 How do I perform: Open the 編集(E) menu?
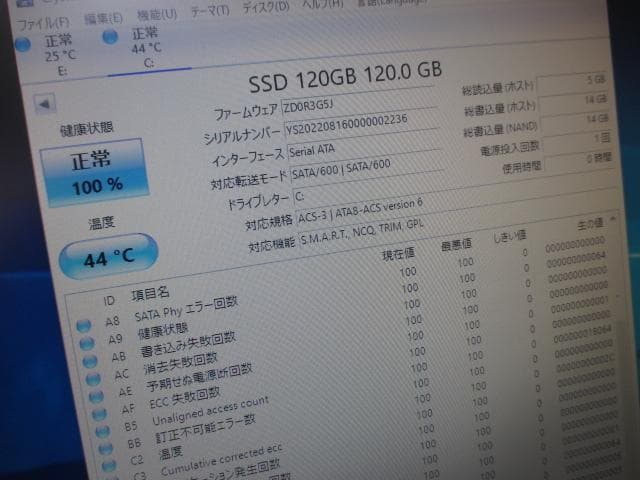pyautogui.click(x=103, y=19)
